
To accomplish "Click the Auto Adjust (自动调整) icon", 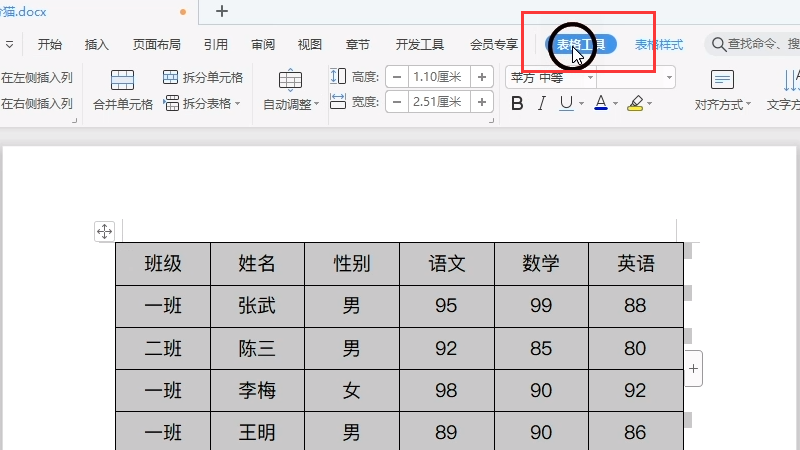I will (x=290, y=81).
